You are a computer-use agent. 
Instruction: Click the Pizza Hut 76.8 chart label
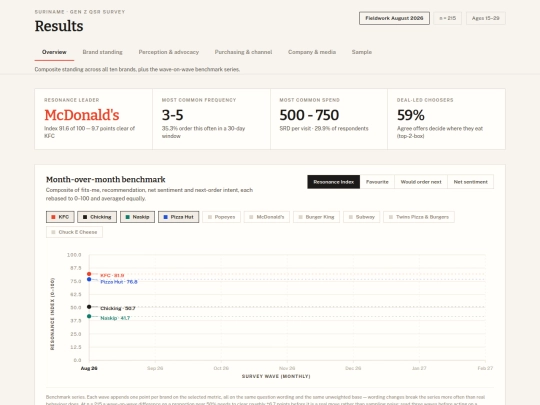(x=119, y=282)
